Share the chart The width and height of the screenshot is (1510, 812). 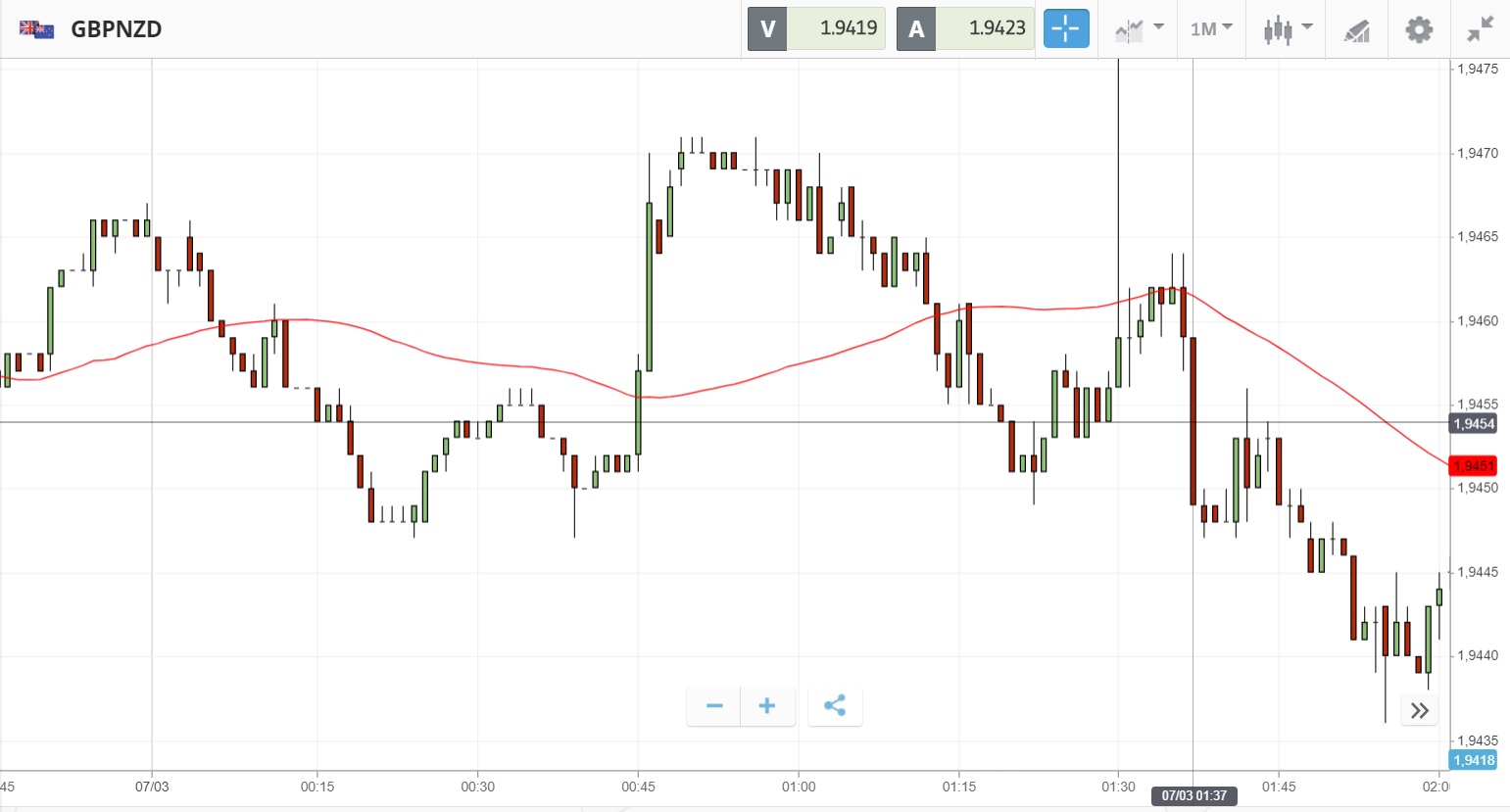click(x=835, y=705)
